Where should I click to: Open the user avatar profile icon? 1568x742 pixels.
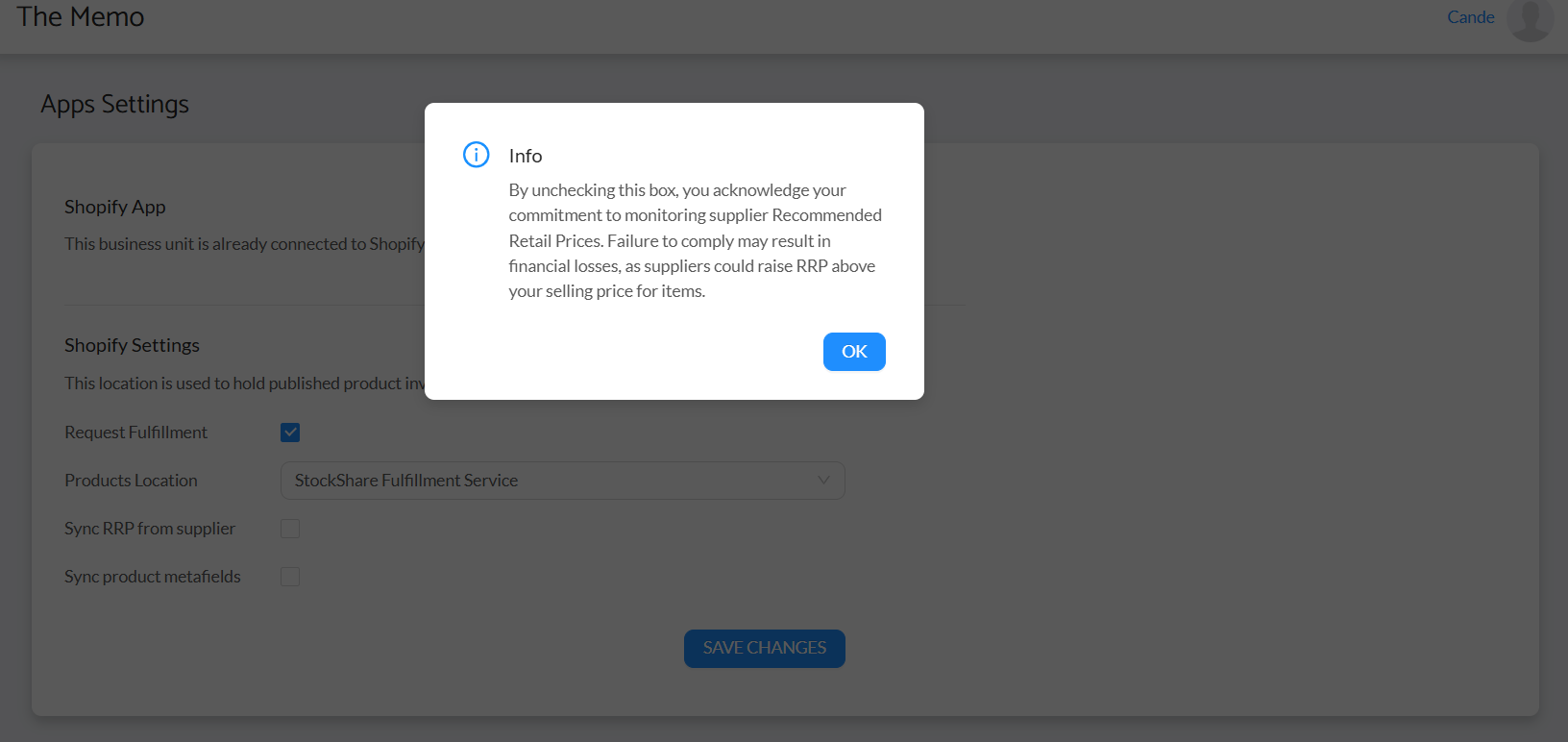[x=1530, y=18]
